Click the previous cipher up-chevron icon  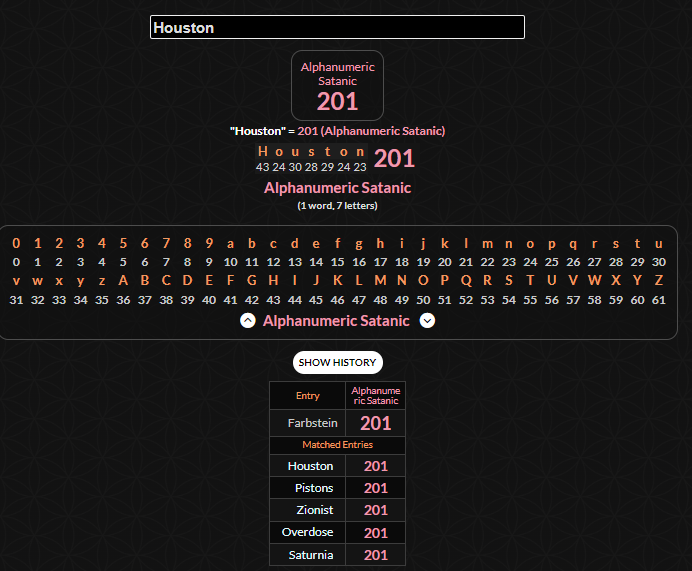[x=248, y=320]
